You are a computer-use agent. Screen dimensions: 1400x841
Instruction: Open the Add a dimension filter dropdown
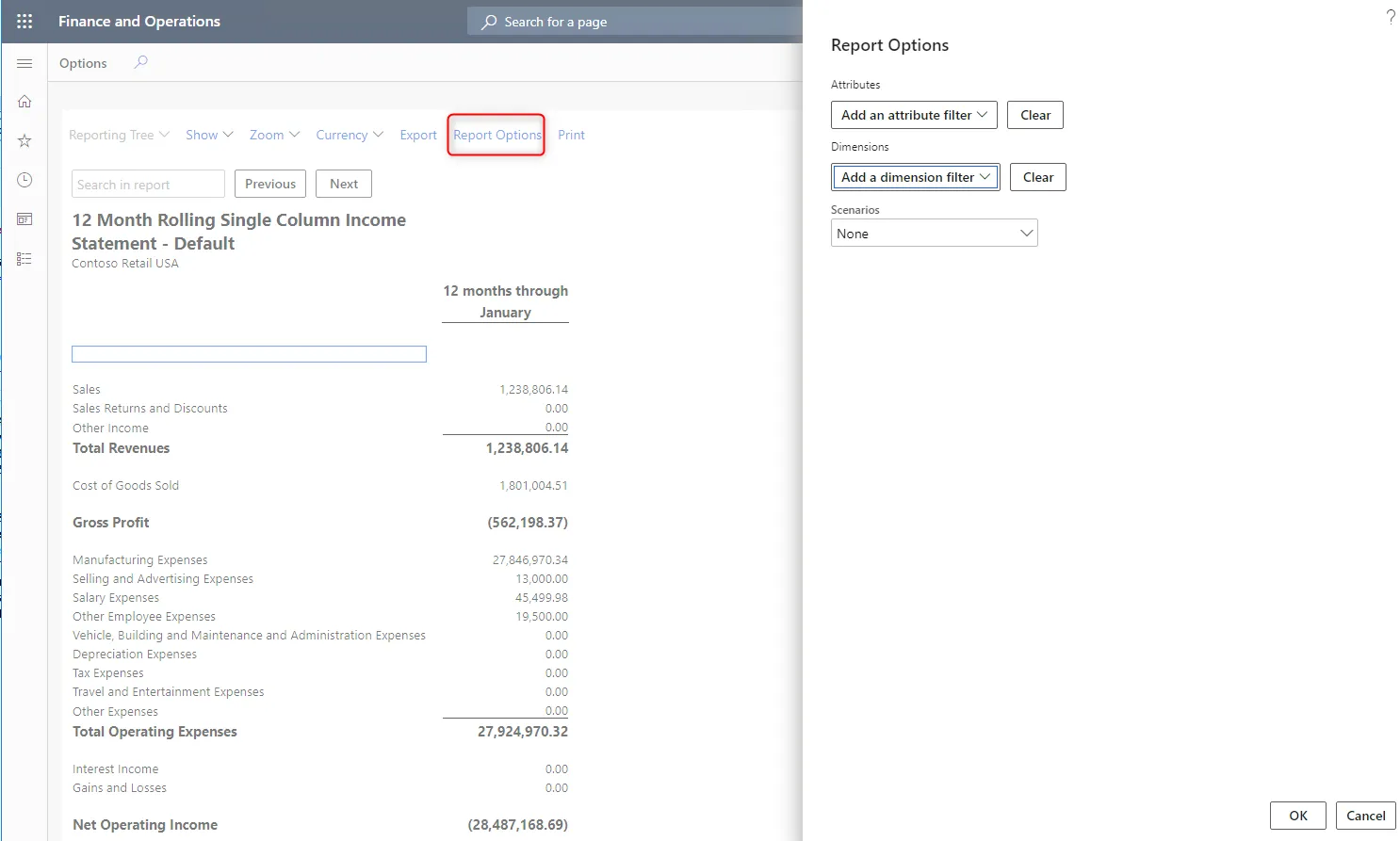point(914,177)
